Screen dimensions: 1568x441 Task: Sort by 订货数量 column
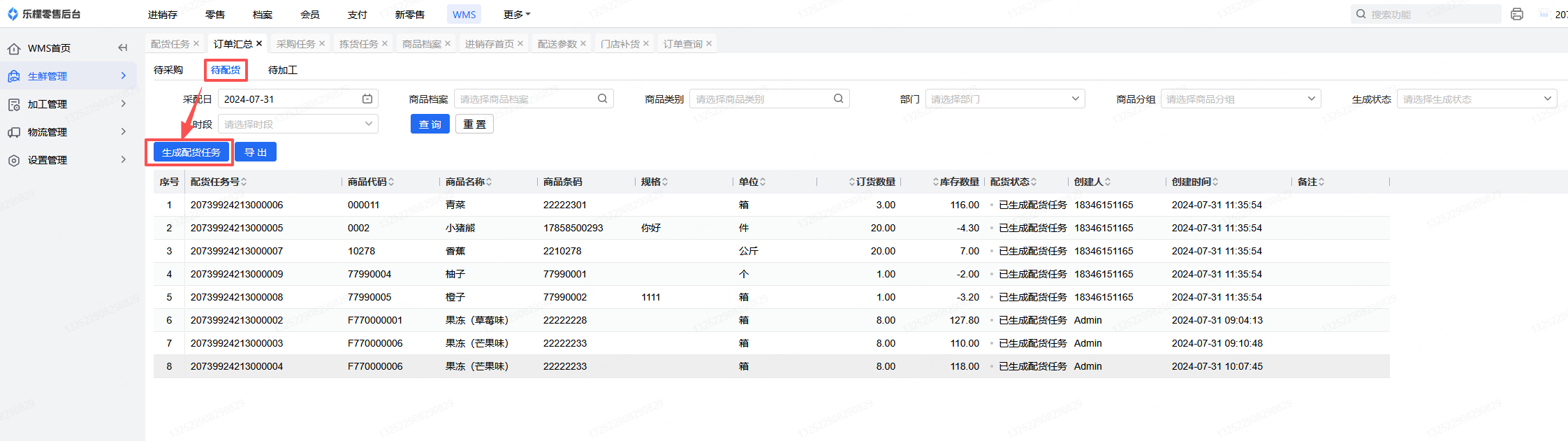click(852, 182)
